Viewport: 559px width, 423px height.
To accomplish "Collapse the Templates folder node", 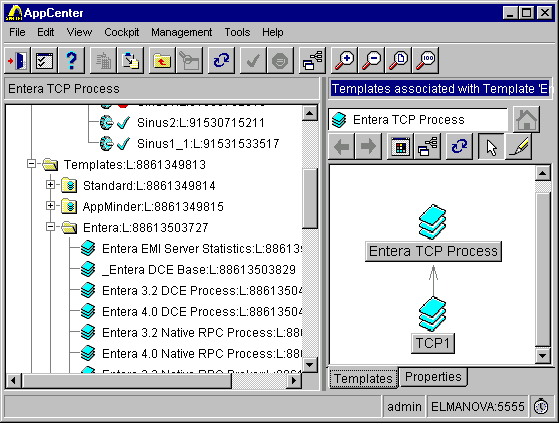I will [31, 164].
